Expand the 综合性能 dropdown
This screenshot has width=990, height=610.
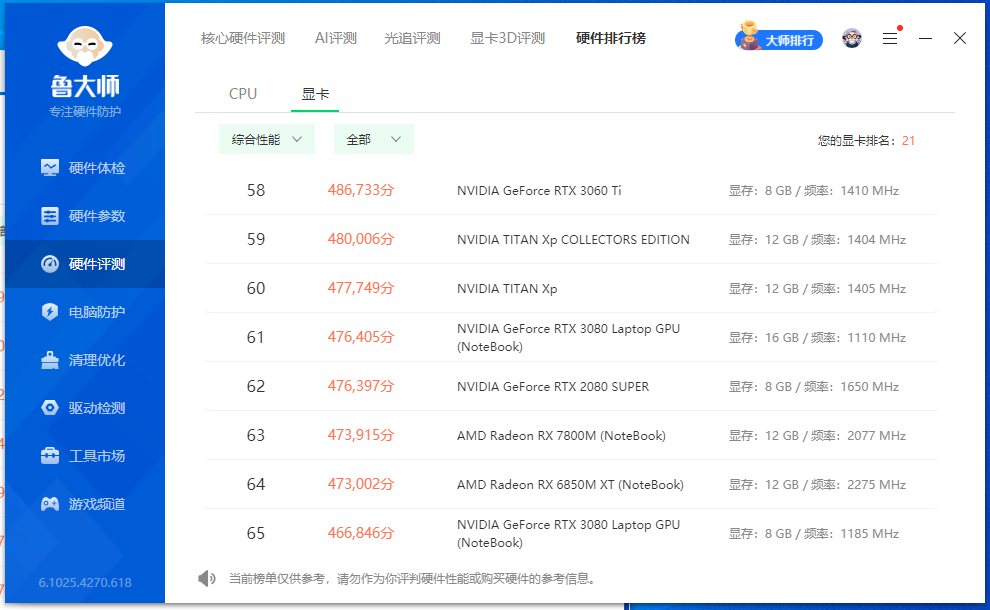coord(266,140)
